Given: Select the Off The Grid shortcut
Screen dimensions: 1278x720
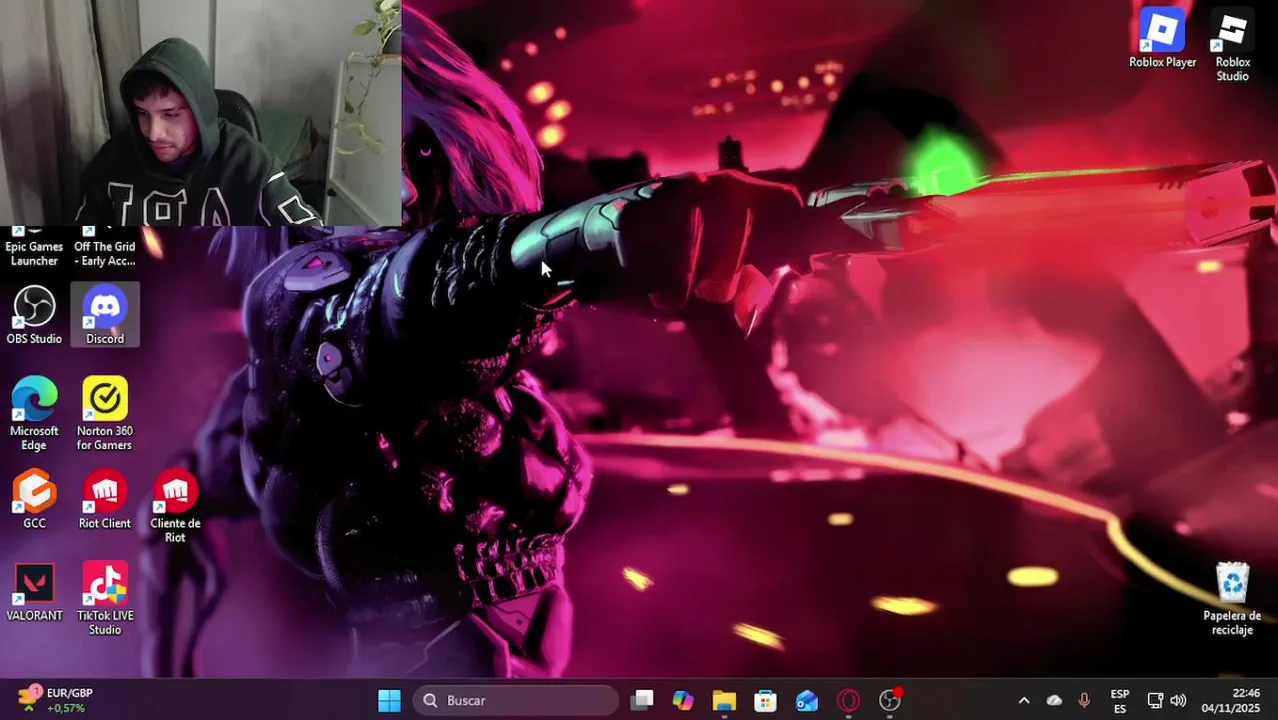Looking at the screenshot, I should pyautogui.click(x=105, y=248).
